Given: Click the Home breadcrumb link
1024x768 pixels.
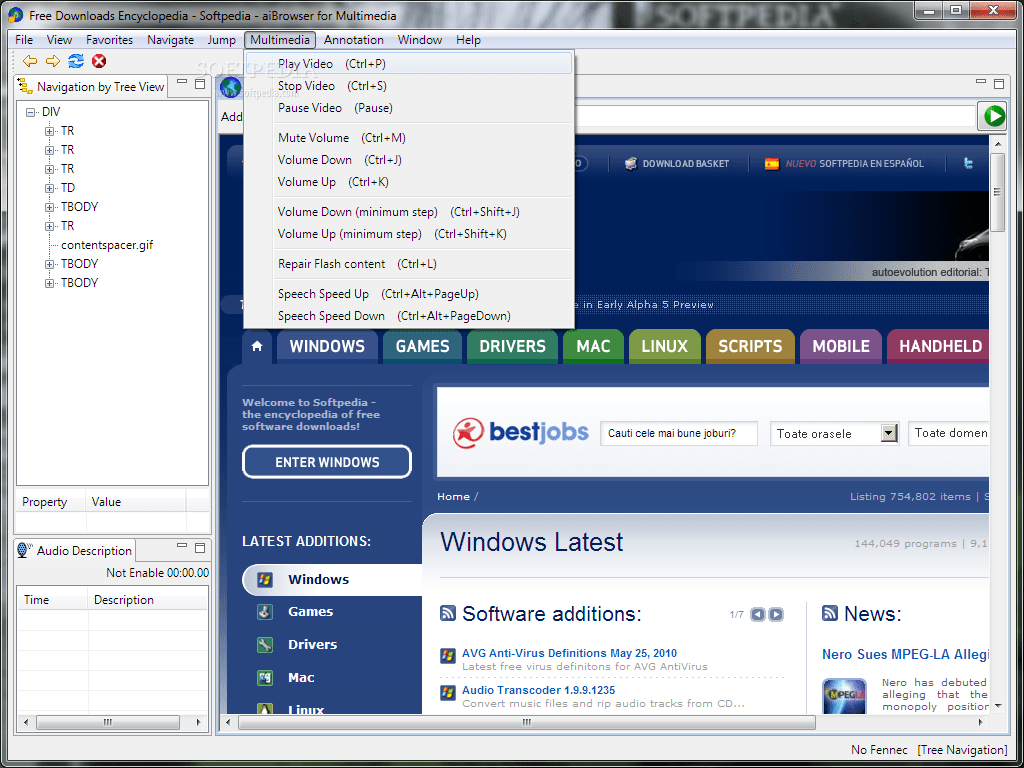Looking at the screenshot, I should pyautogui.click(x=453, y=497).
